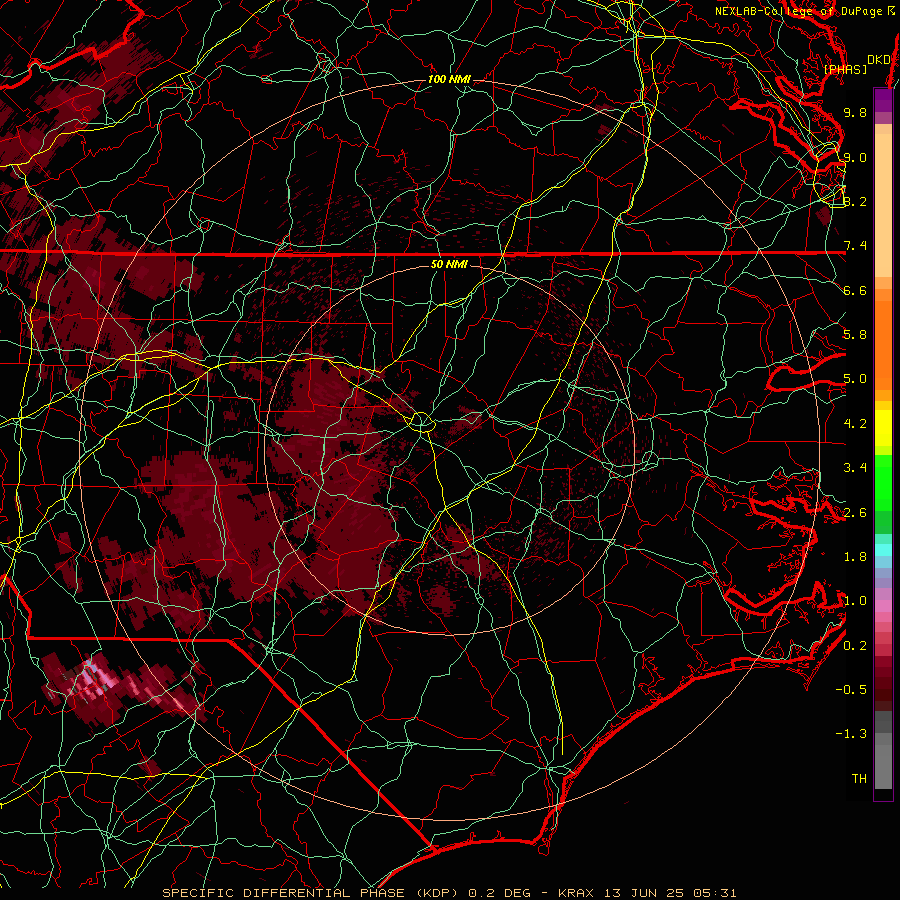The width and height of the screenshot is (900, 900).
Task: Select the pink segment of the color bar
Action: click(x=883, y=606)
